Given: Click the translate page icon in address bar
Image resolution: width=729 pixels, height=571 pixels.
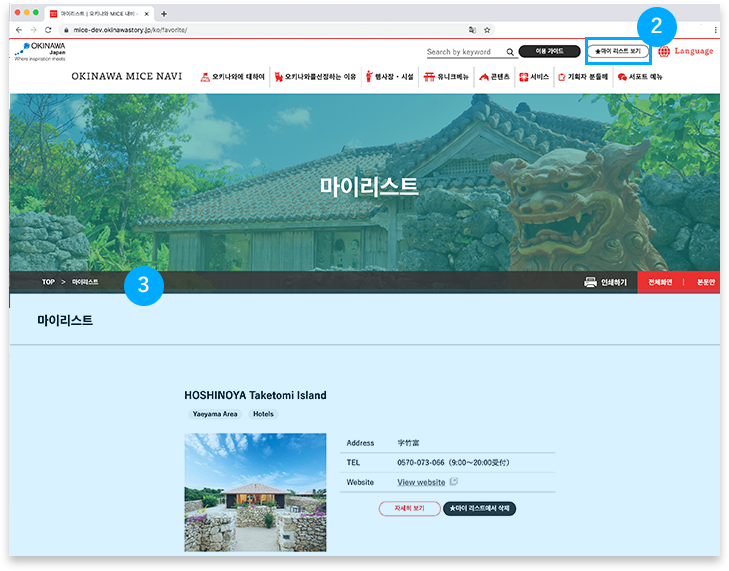Looking at the screenshot, I should click(x=472, y=30).
